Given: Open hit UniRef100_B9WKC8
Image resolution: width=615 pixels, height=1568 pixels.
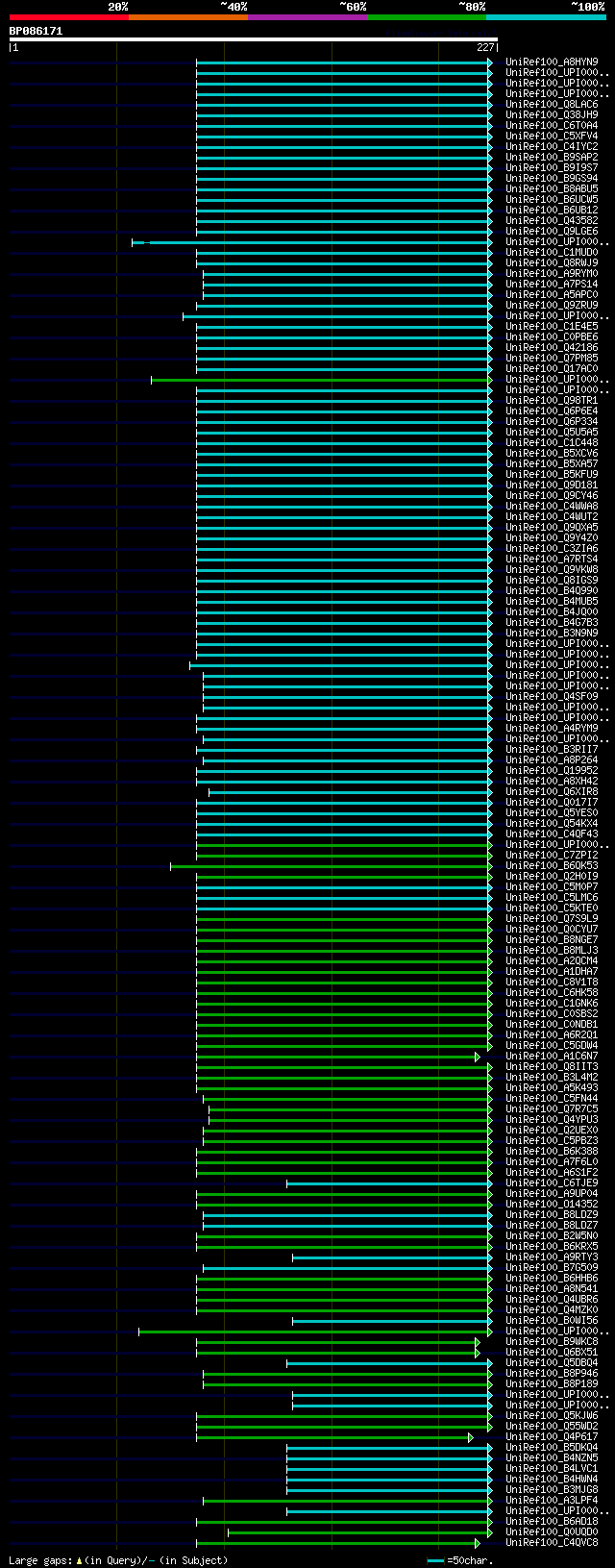Looking at the screenshot, I should point(552,1341).
